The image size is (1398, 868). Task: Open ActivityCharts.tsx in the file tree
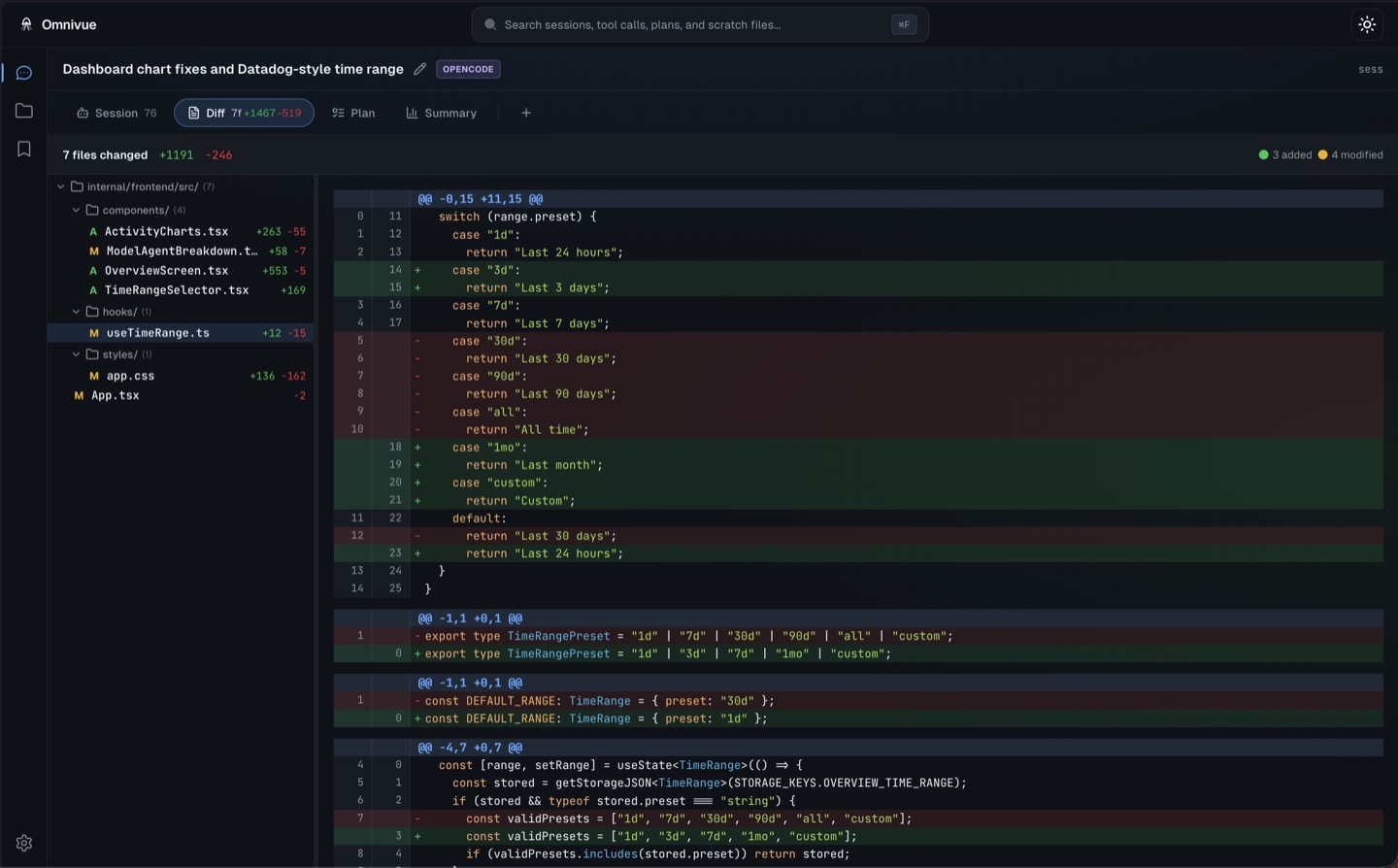[181, 231]
